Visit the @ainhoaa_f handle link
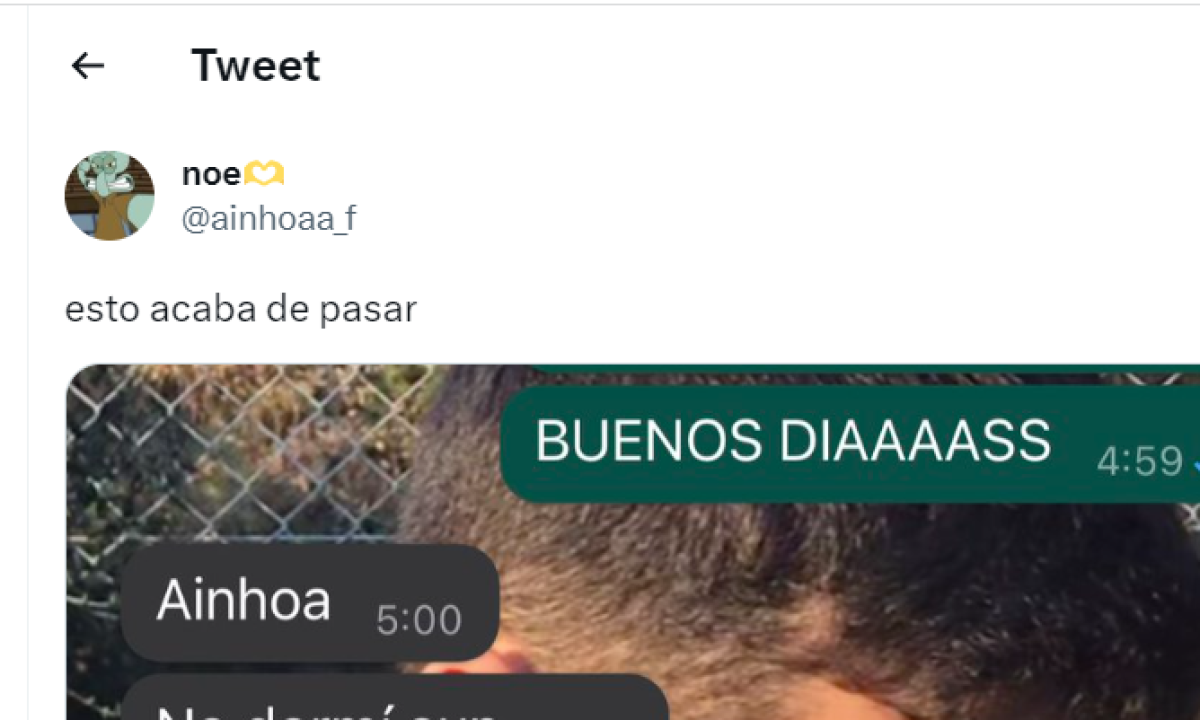This screenshot has height=720, width=1200. [x=268, y=220]
